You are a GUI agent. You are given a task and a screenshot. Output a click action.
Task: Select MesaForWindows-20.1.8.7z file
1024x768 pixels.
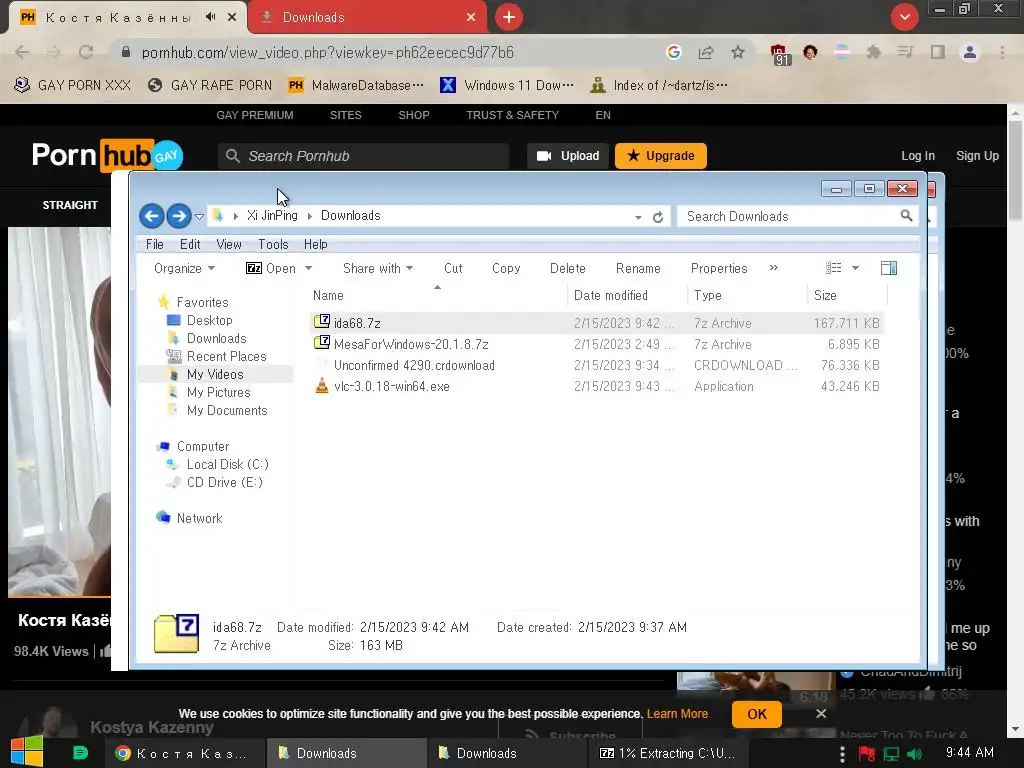(x=597, y=344)
